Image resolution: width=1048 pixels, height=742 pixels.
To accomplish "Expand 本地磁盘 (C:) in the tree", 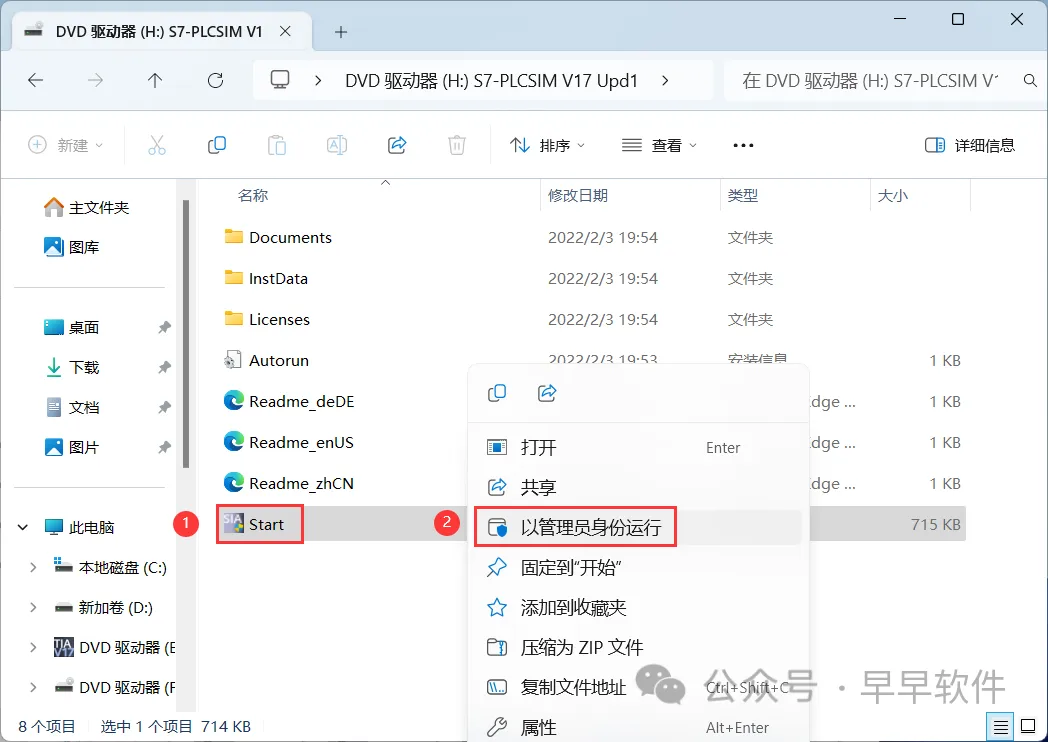I will 33,568.
